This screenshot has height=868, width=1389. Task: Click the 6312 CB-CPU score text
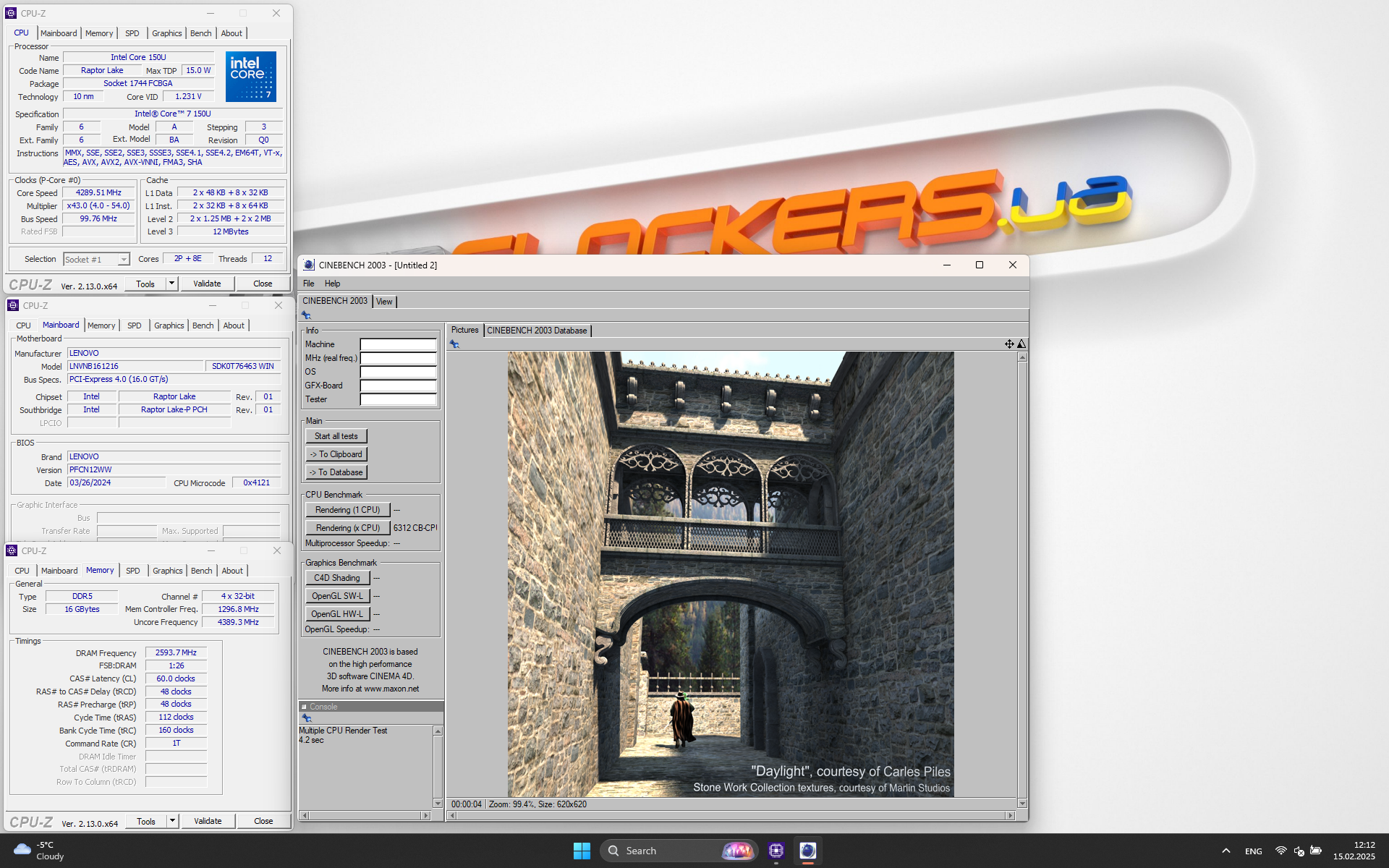[x=415, y=528]
